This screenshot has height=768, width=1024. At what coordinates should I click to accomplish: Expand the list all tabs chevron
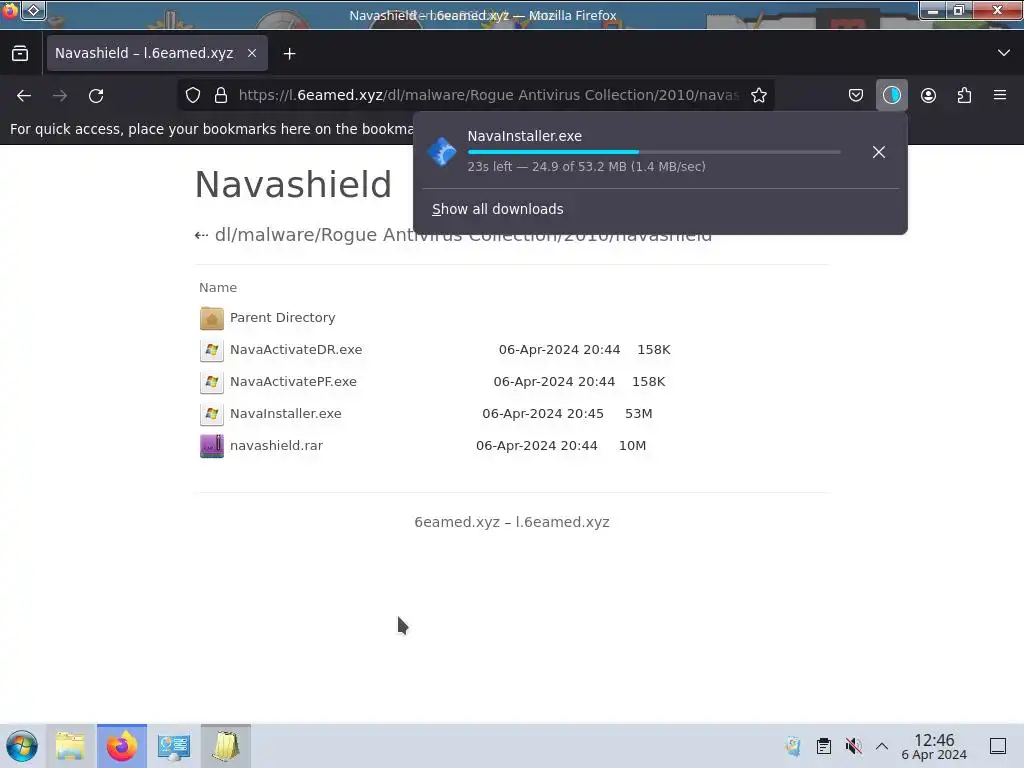pos(1004,53)
